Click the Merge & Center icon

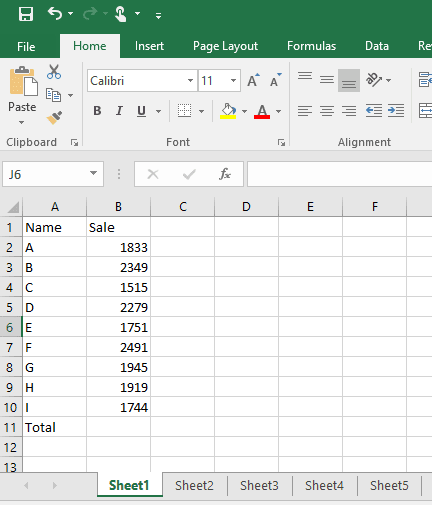(425, 111)
